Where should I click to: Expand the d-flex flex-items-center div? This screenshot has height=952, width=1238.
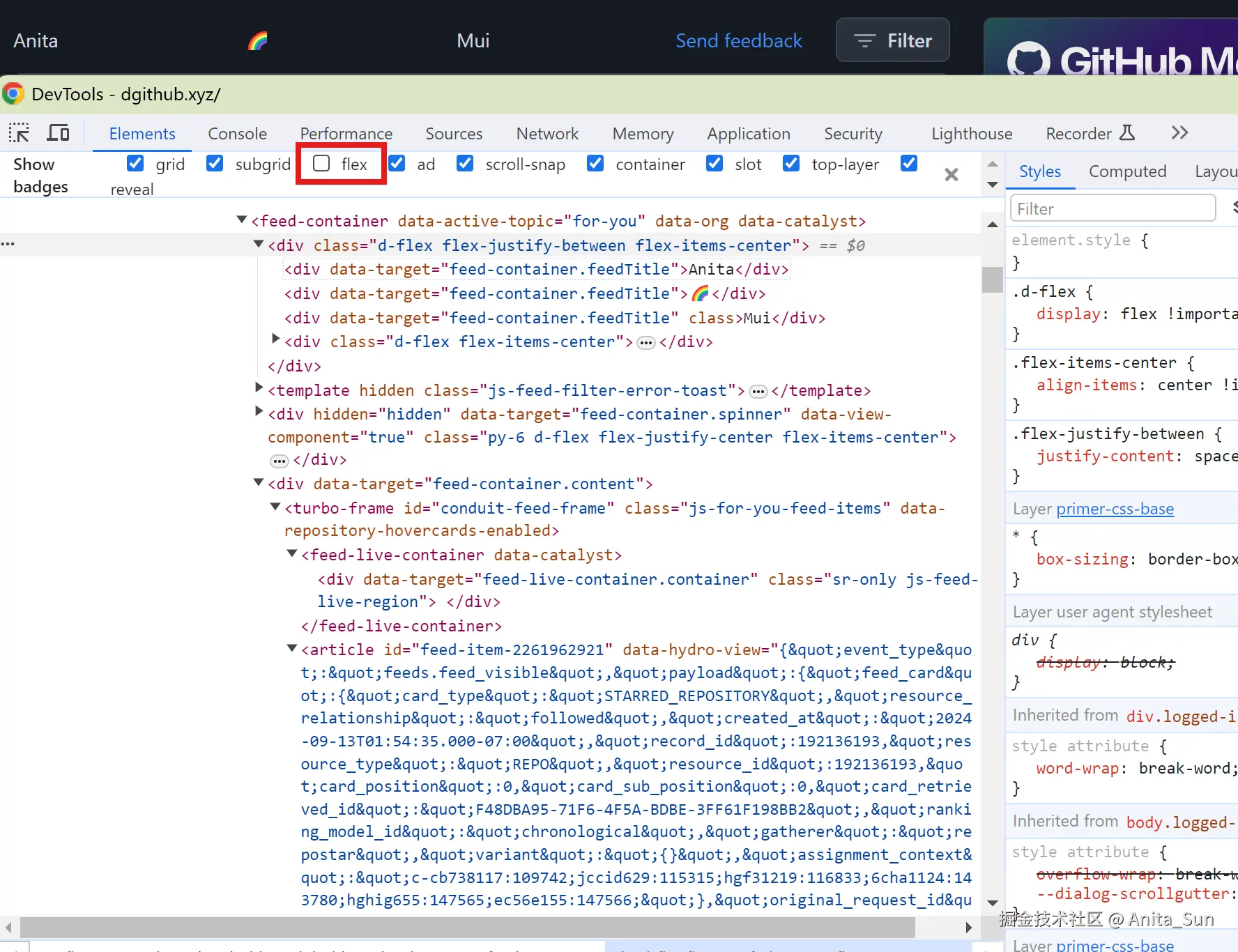[x=275, y=339]
